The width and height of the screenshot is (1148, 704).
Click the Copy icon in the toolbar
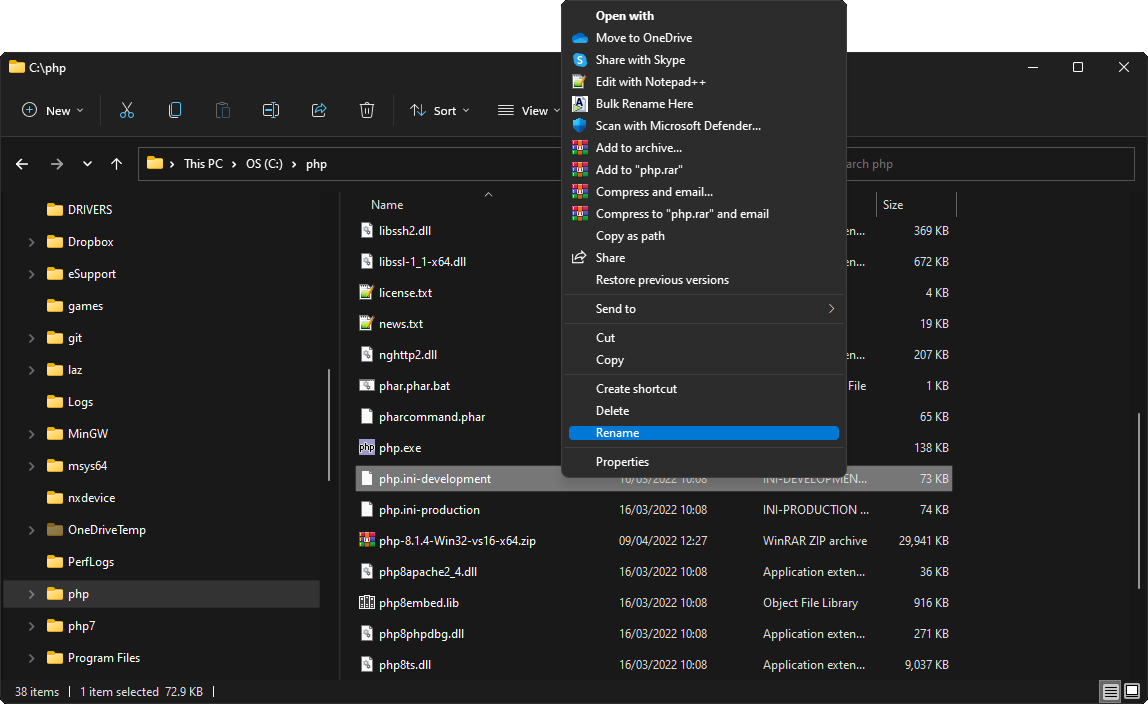tap(175, 111)
